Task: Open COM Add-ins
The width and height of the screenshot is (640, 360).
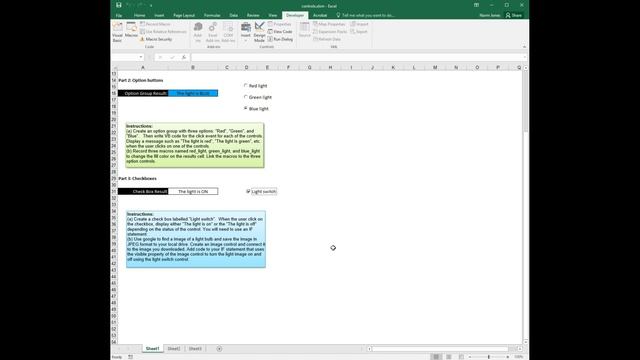Action: pos(228,32)
